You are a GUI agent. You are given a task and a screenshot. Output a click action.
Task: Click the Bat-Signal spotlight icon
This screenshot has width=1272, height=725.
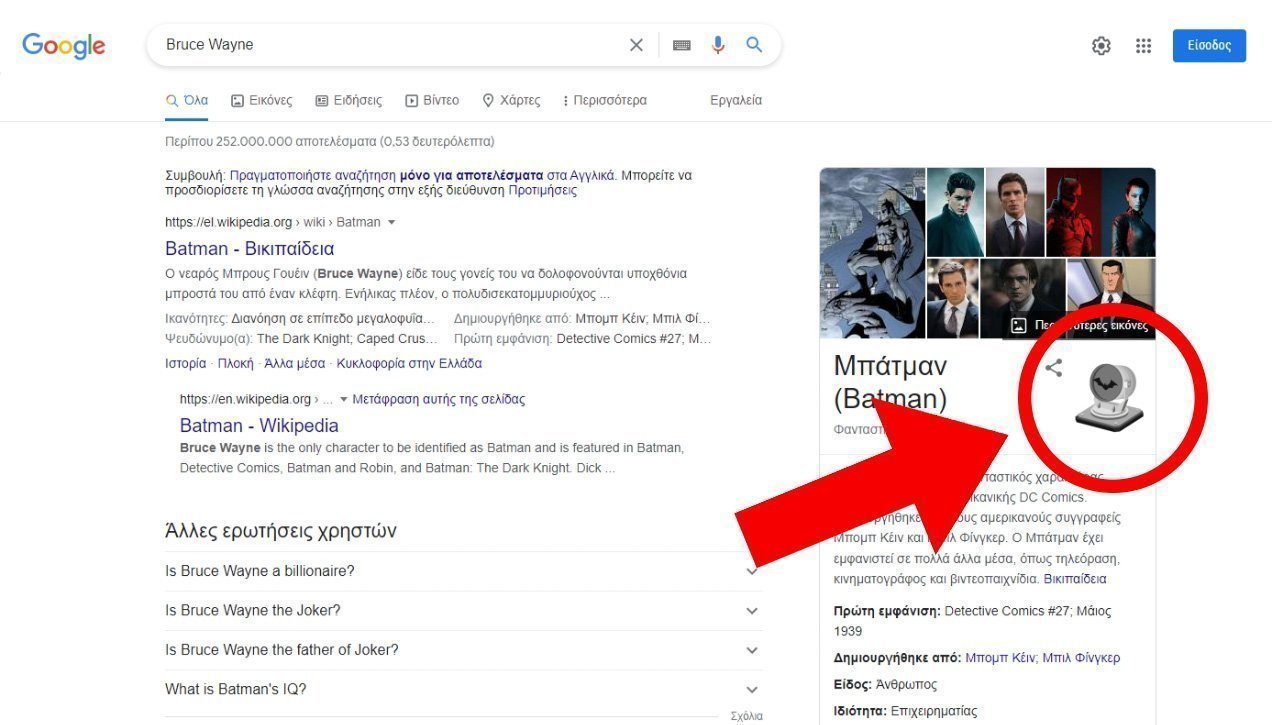(1111, 397)
